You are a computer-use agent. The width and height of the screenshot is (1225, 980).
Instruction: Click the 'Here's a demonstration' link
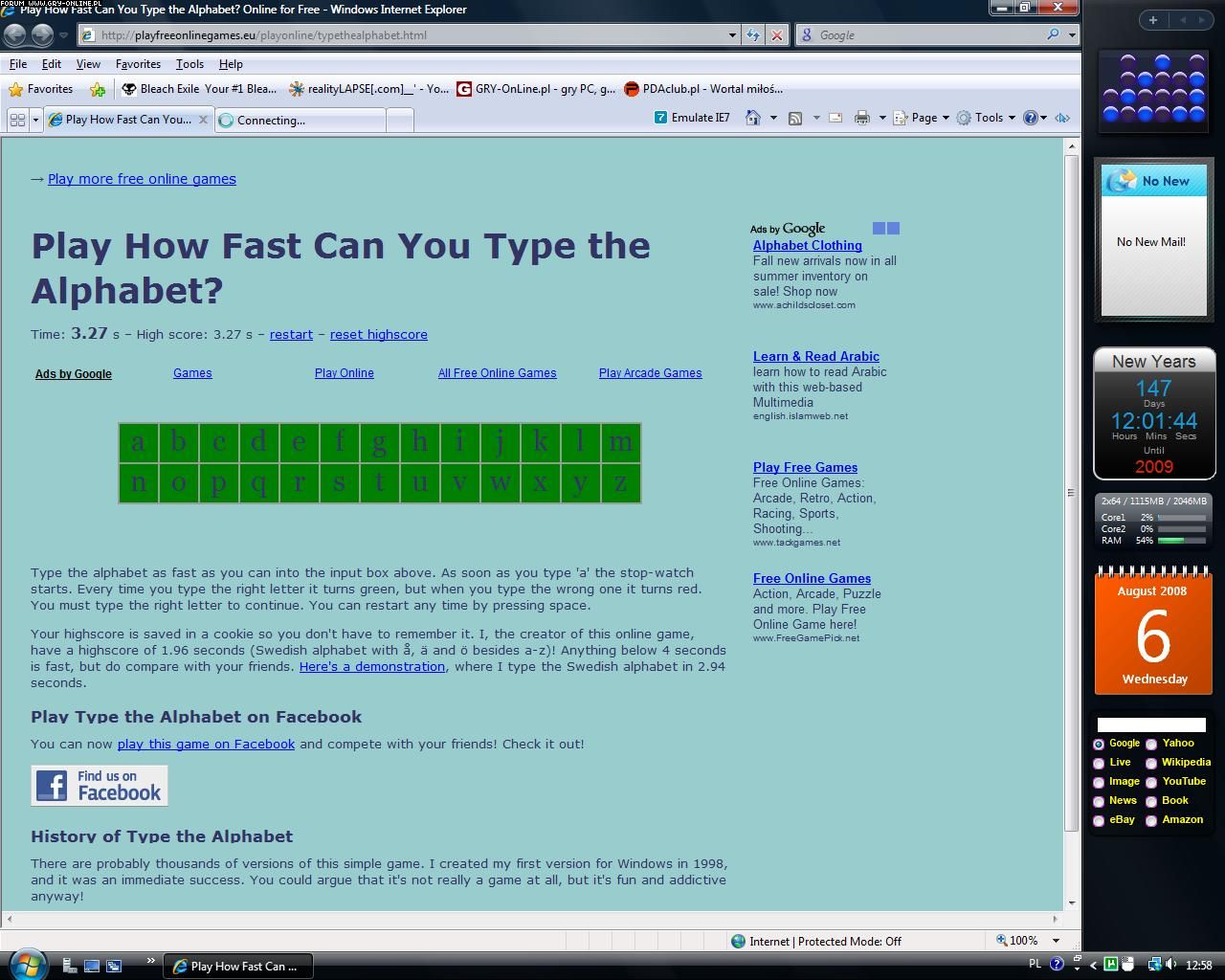pyautogui.click(x=372, y=666)
